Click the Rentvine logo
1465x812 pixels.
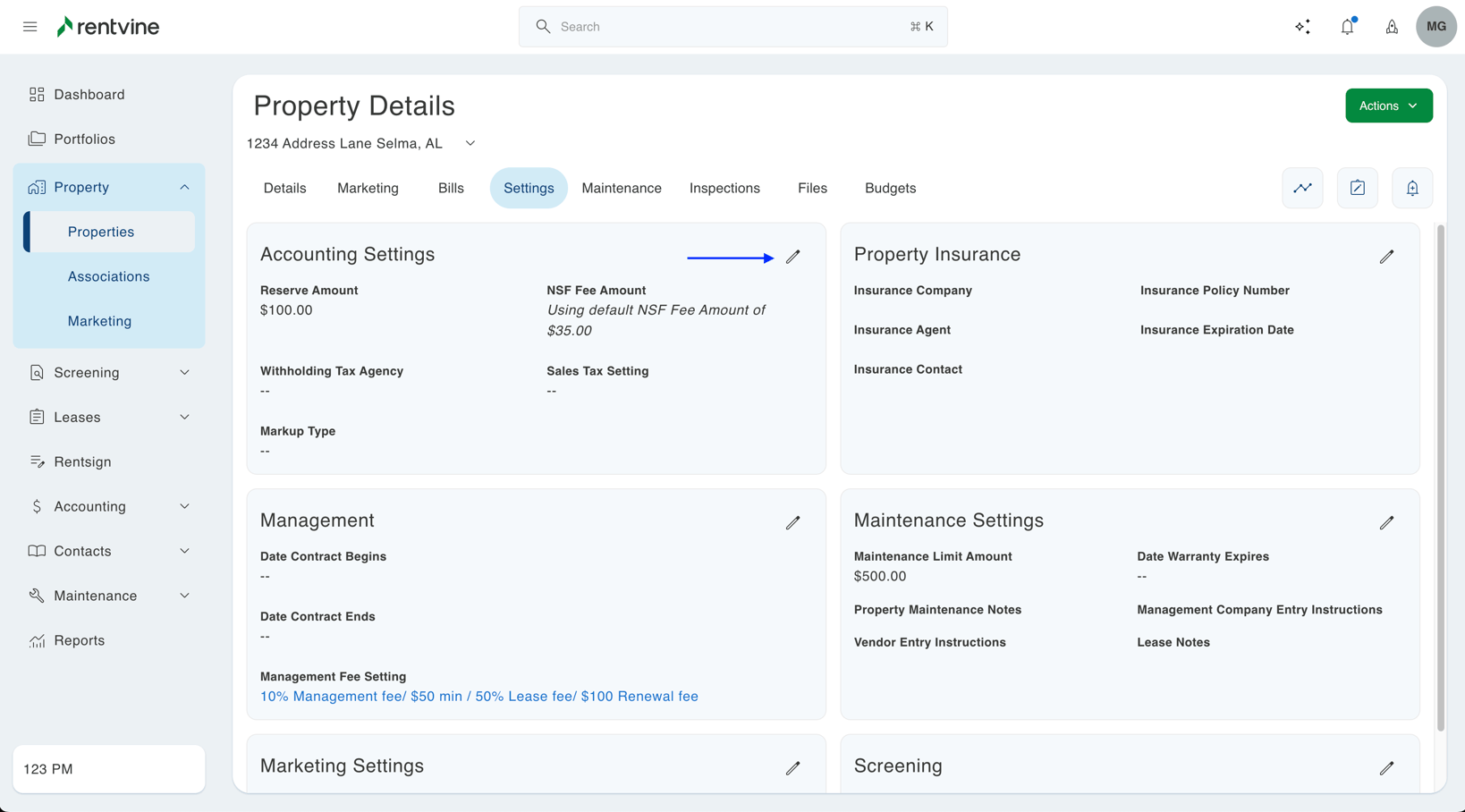coord(108,27)
